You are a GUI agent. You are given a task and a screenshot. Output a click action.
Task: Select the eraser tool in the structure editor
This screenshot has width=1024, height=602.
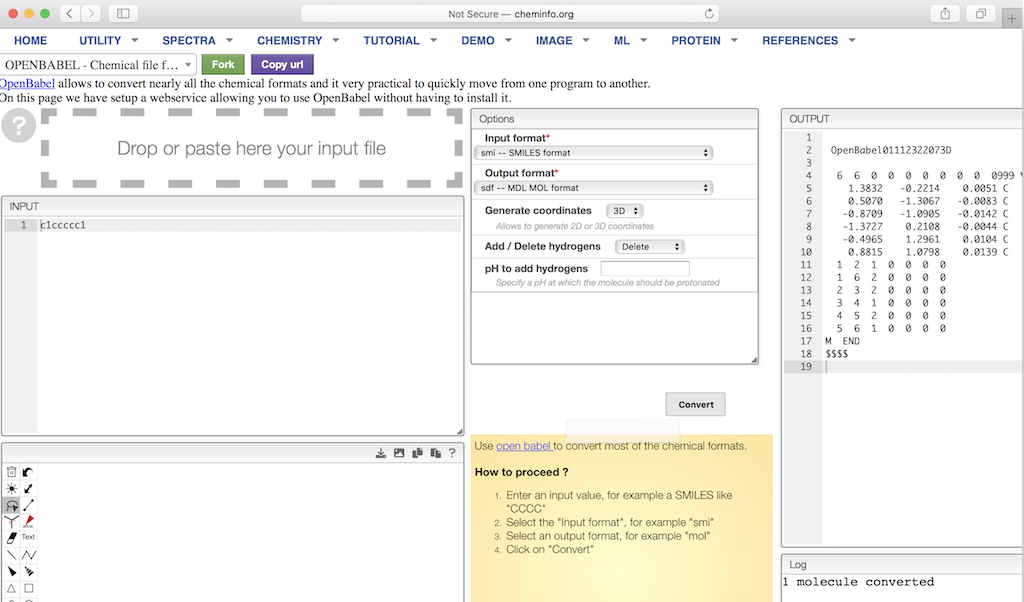tap(11, 537)
